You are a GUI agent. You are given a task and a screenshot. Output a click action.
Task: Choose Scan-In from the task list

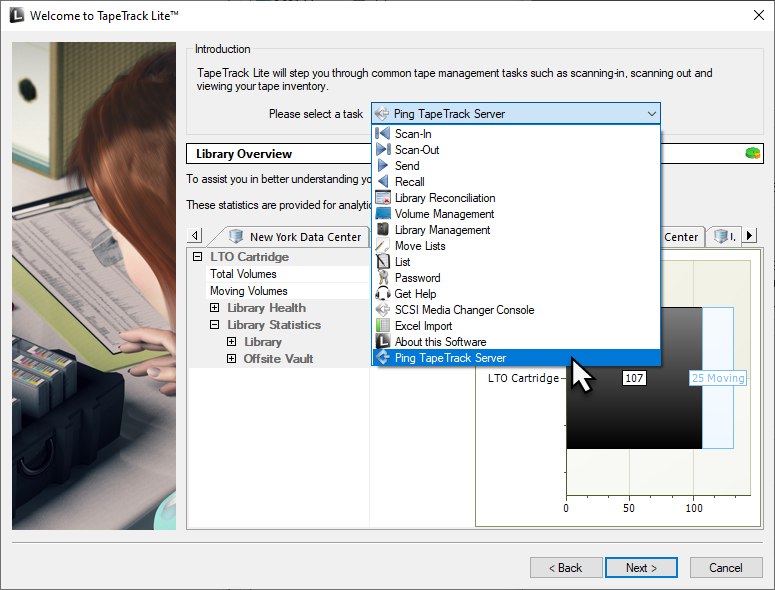516,133
